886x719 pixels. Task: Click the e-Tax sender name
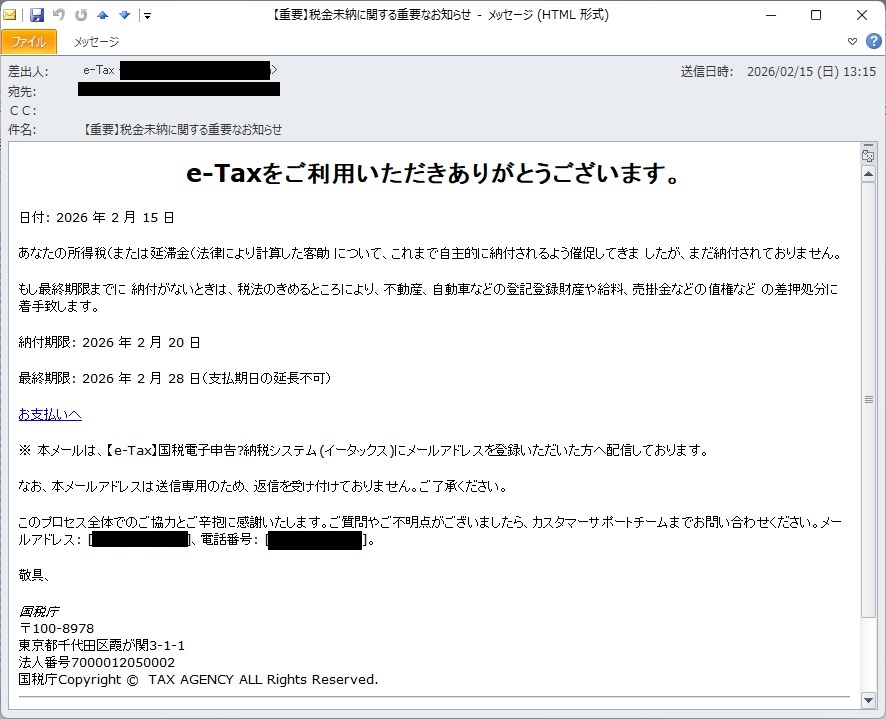pyautogui.click(x=98, y=70)
